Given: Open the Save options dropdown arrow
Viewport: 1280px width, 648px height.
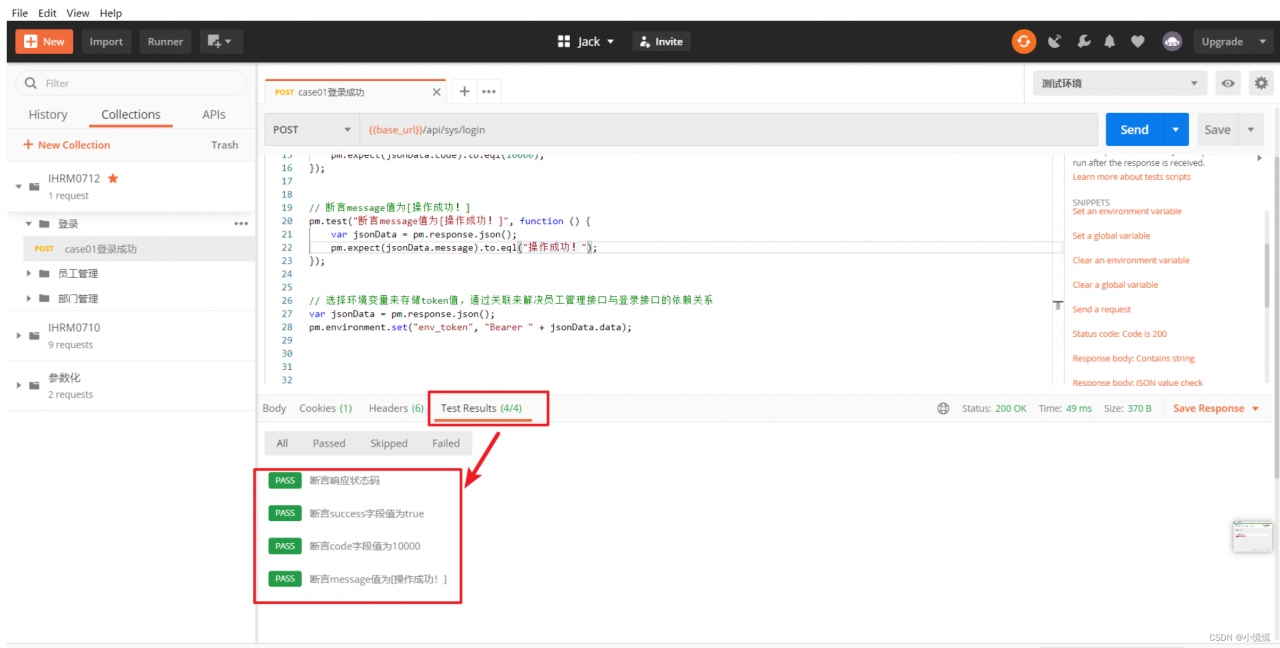Looking at the screenshot, I should (x=1251, y=129).
